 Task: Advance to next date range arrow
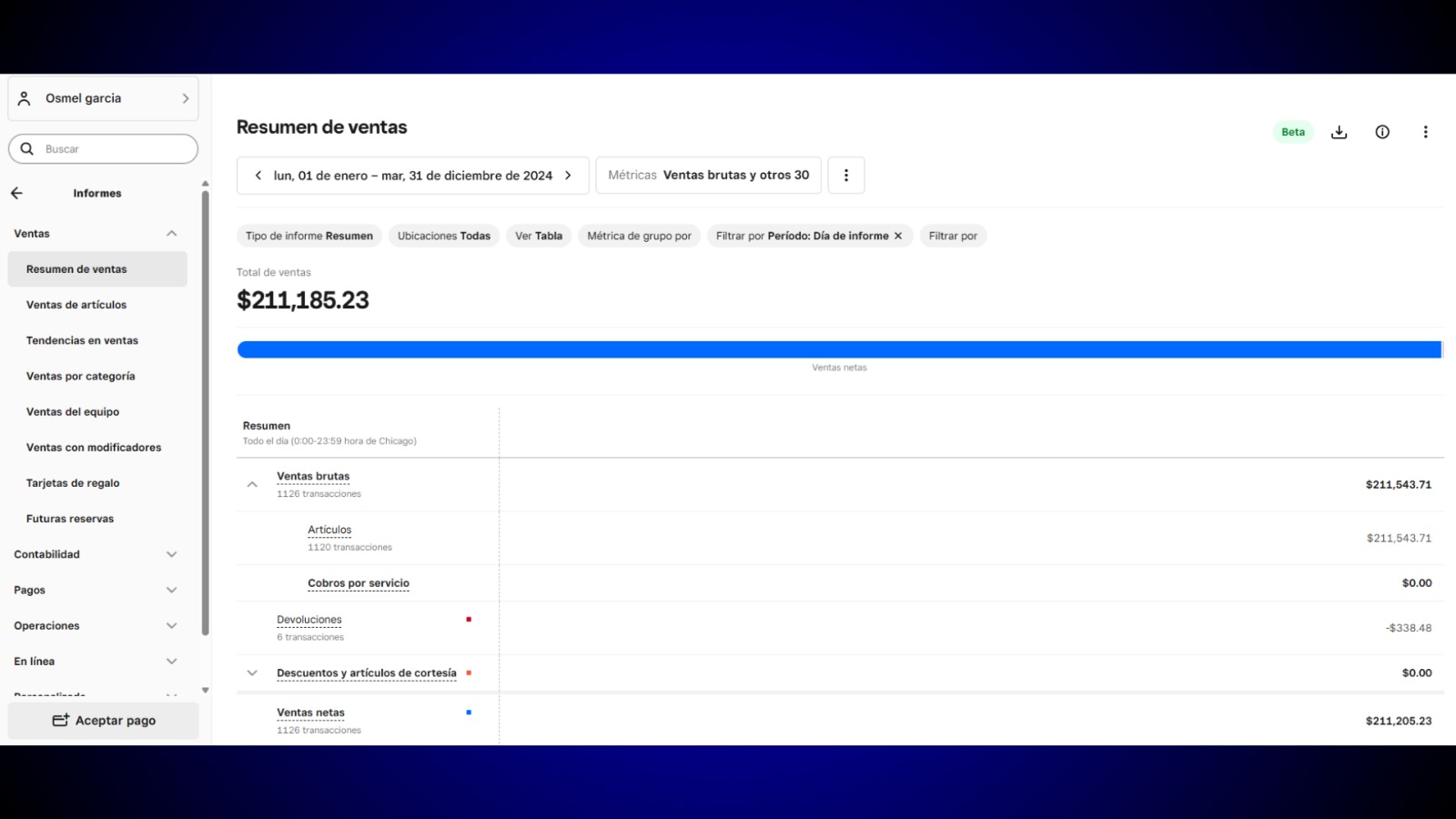pyautogui.click(x=568, y=176)
